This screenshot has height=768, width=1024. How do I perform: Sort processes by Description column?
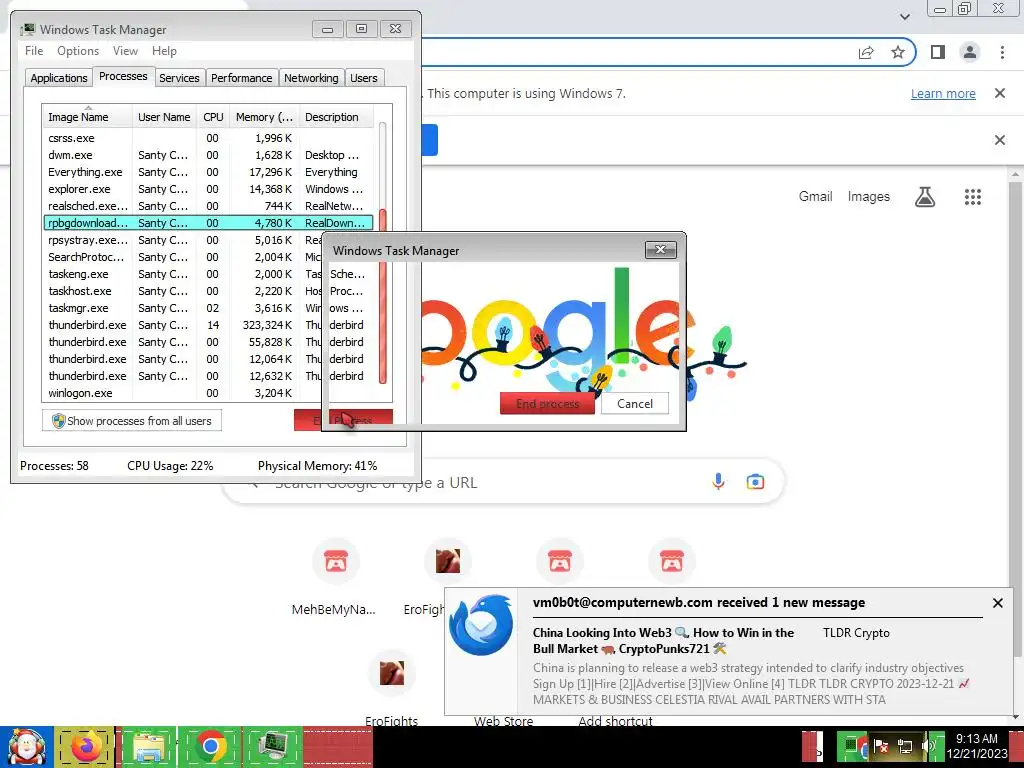pyautogui.click(x=336, y=117)
